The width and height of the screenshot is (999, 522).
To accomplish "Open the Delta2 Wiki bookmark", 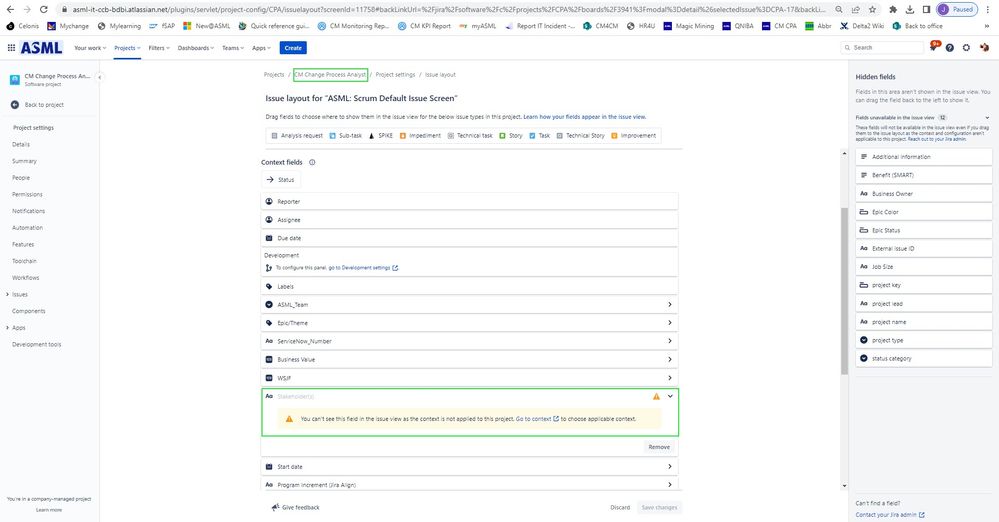I will 862,26.
